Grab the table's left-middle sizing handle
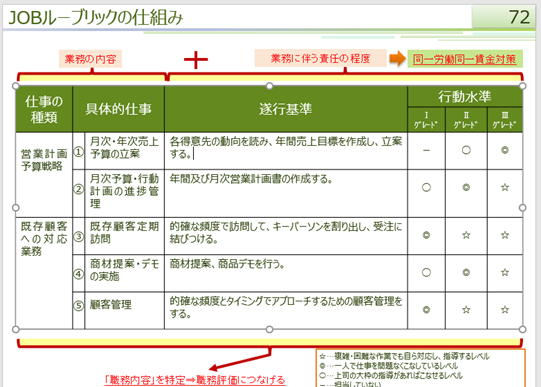 [x=16, y=208]
